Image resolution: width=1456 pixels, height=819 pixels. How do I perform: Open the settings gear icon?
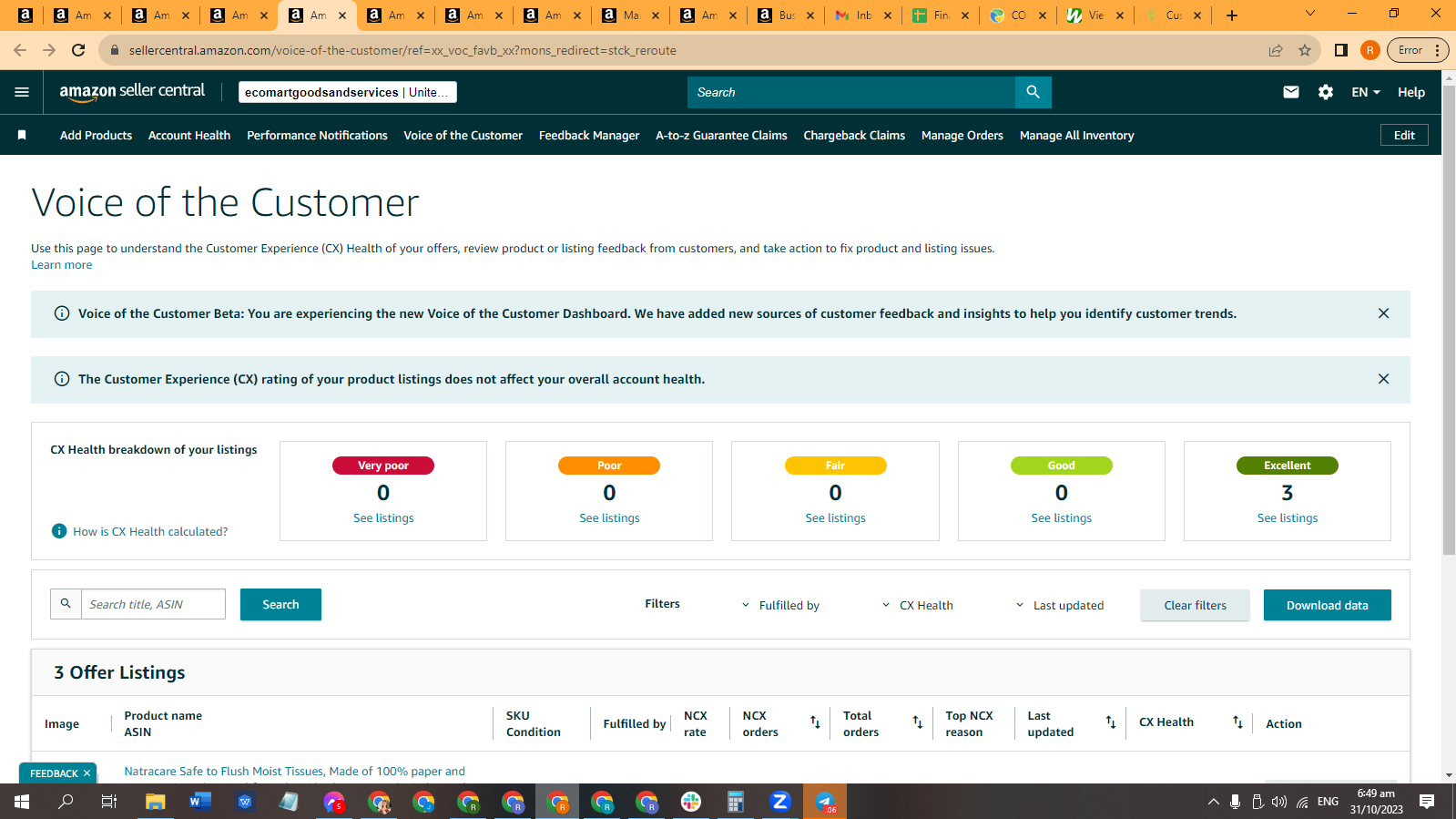click(1326, 92)
